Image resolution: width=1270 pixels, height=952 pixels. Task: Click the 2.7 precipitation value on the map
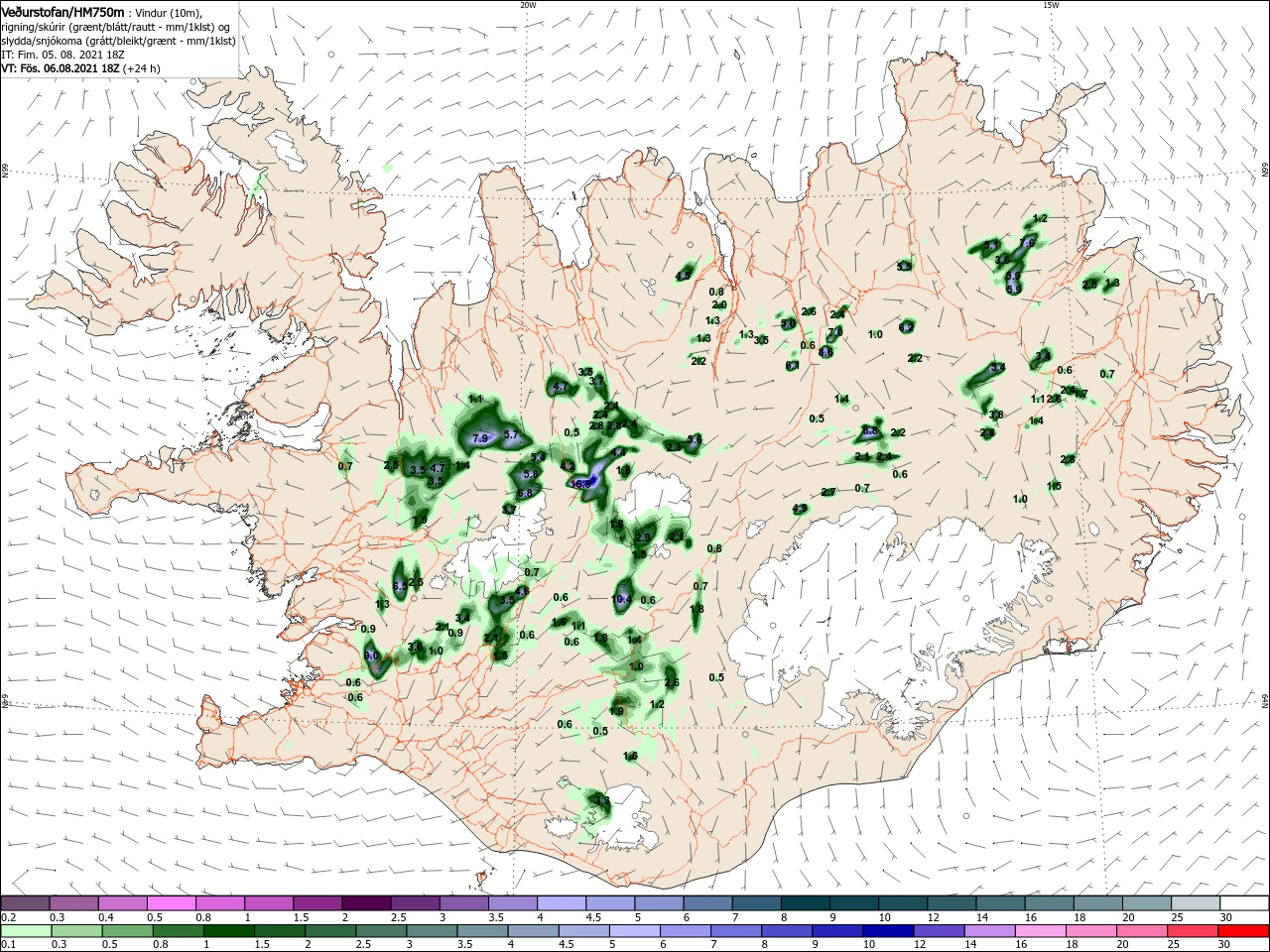click(x=829, y=492)
